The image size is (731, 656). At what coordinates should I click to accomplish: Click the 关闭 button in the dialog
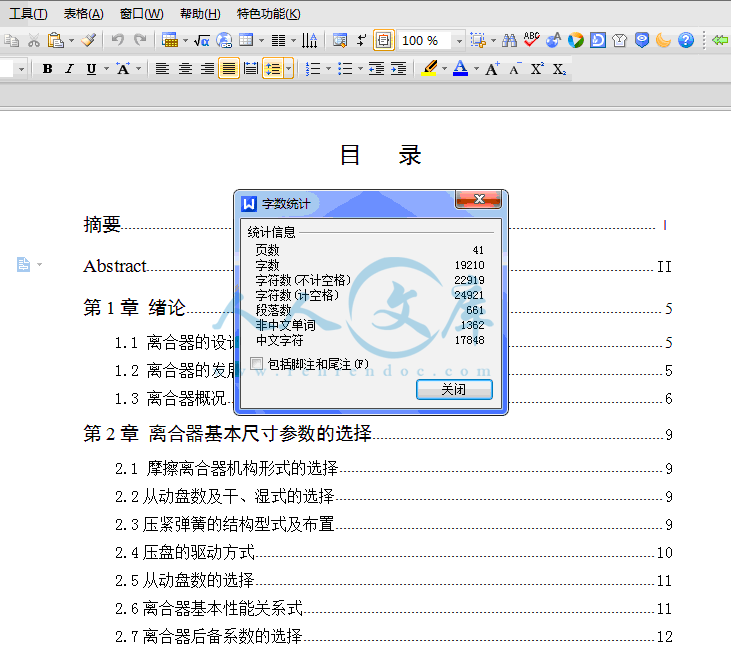454,389
